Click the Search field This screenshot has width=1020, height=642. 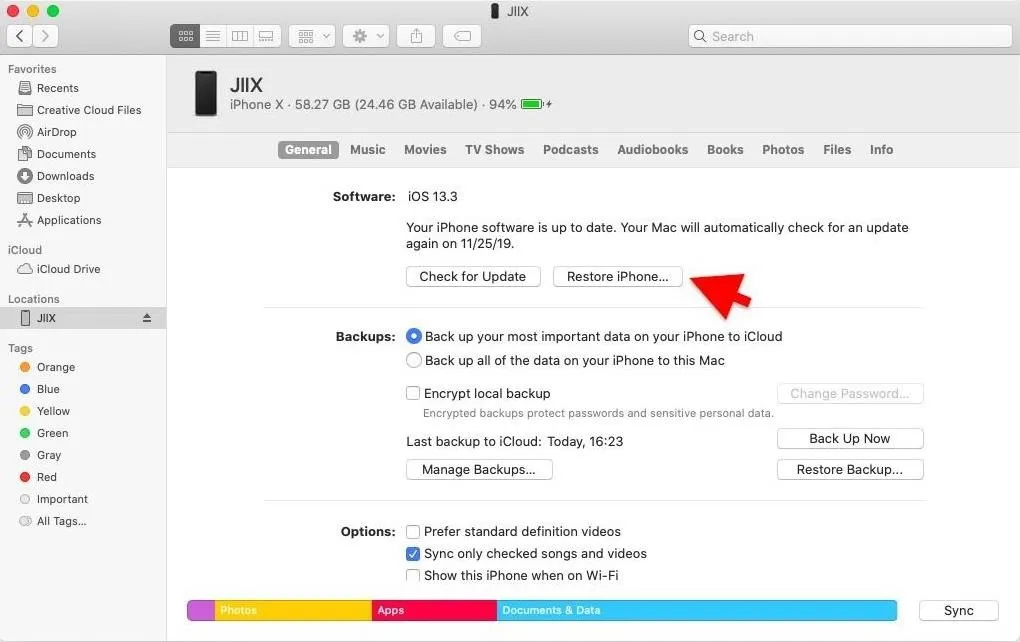pos(850,36)
